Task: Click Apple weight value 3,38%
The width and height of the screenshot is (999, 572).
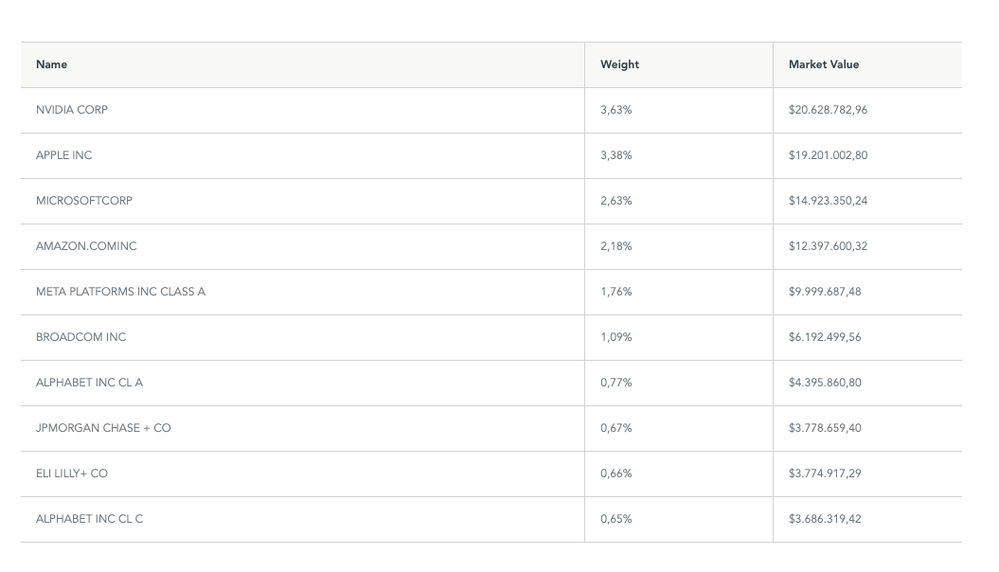Action: pyautogui.click(x=616, y=156)
